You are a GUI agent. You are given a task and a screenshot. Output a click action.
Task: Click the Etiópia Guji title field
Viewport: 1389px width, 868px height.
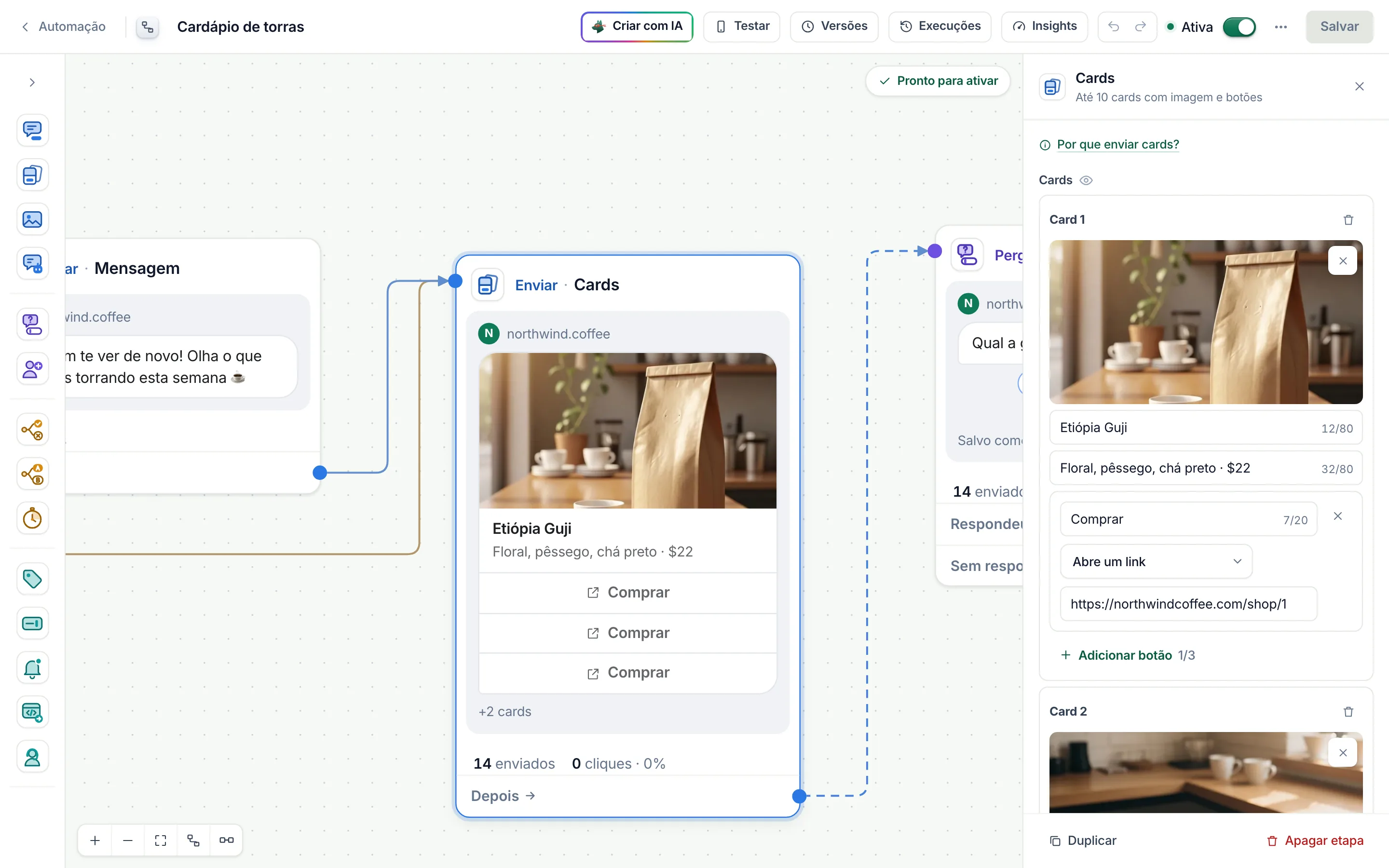tap(1205, 428)
